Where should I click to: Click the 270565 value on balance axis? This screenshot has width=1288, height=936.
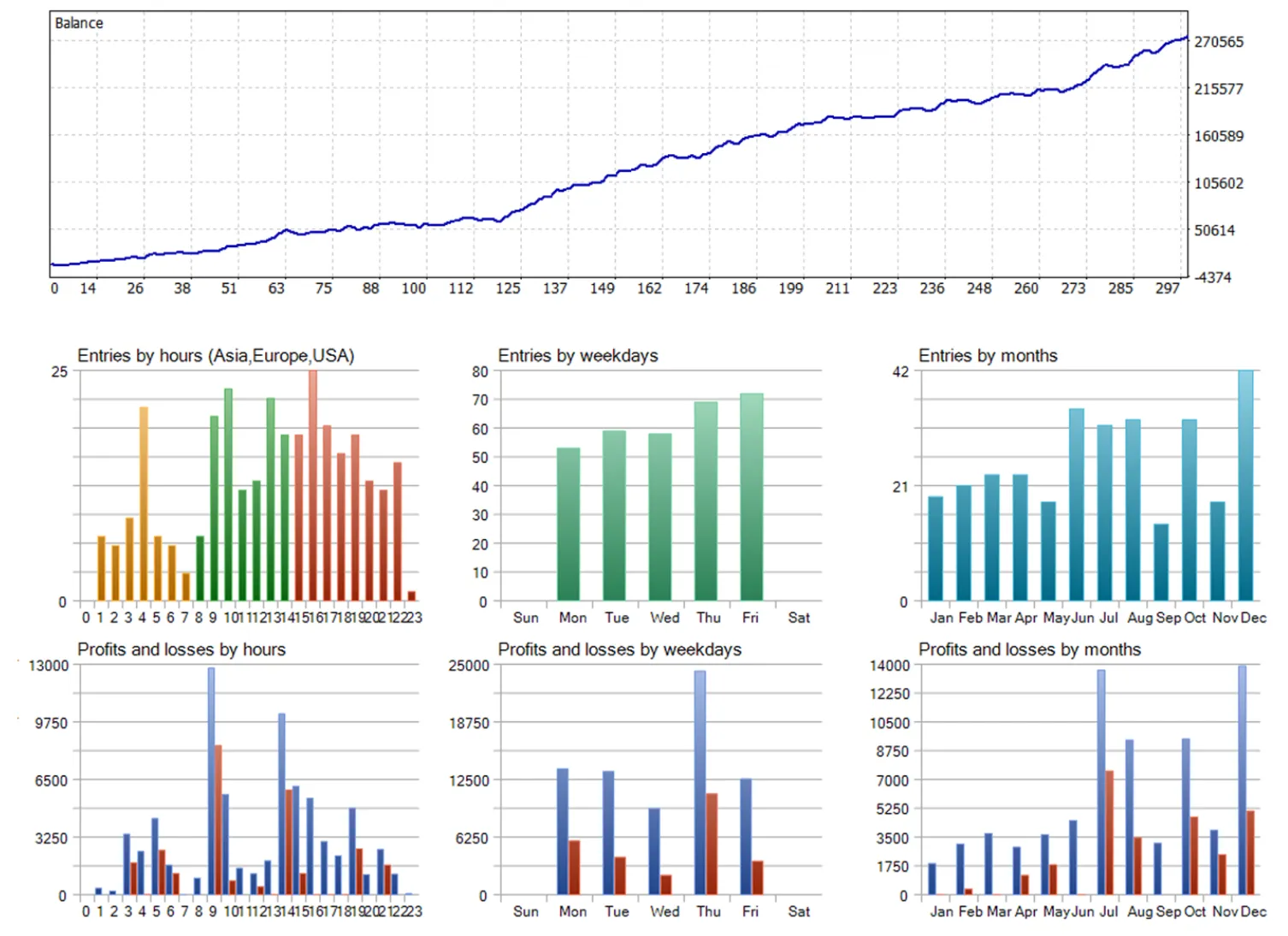tap(1218, 42)
